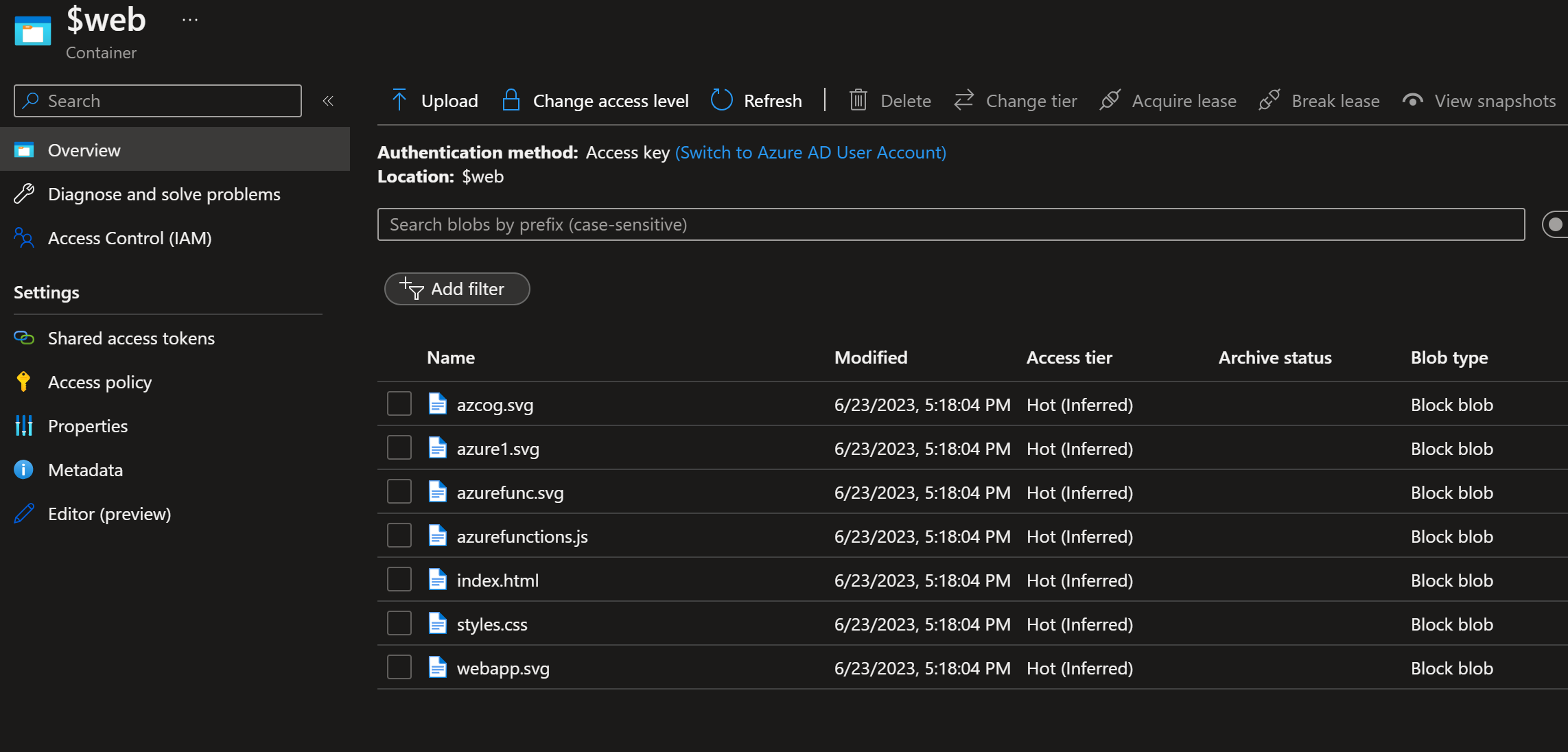Open the styles.css blob name

tap(492, 624)
